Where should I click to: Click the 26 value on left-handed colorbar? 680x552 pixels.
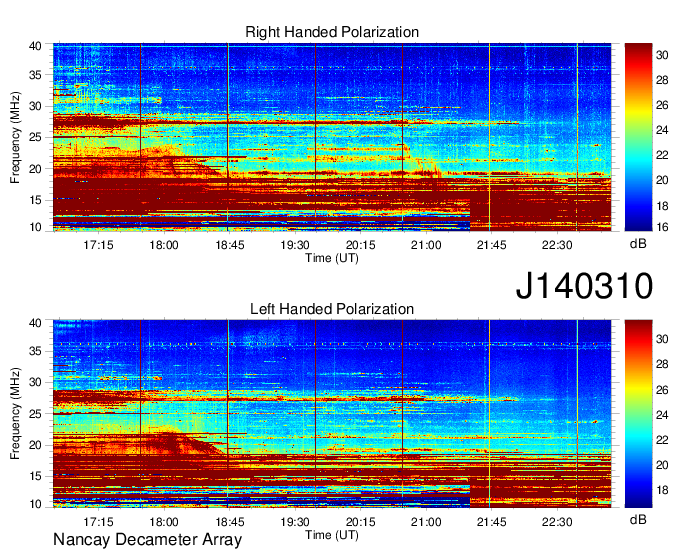point(662,390)
